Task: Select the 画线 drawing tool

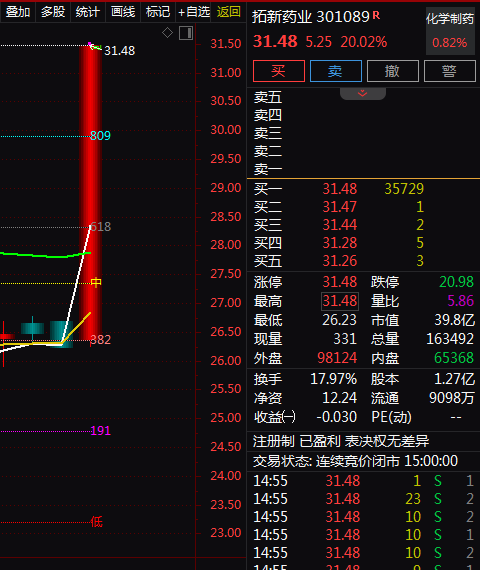Action: coord(123,12)
